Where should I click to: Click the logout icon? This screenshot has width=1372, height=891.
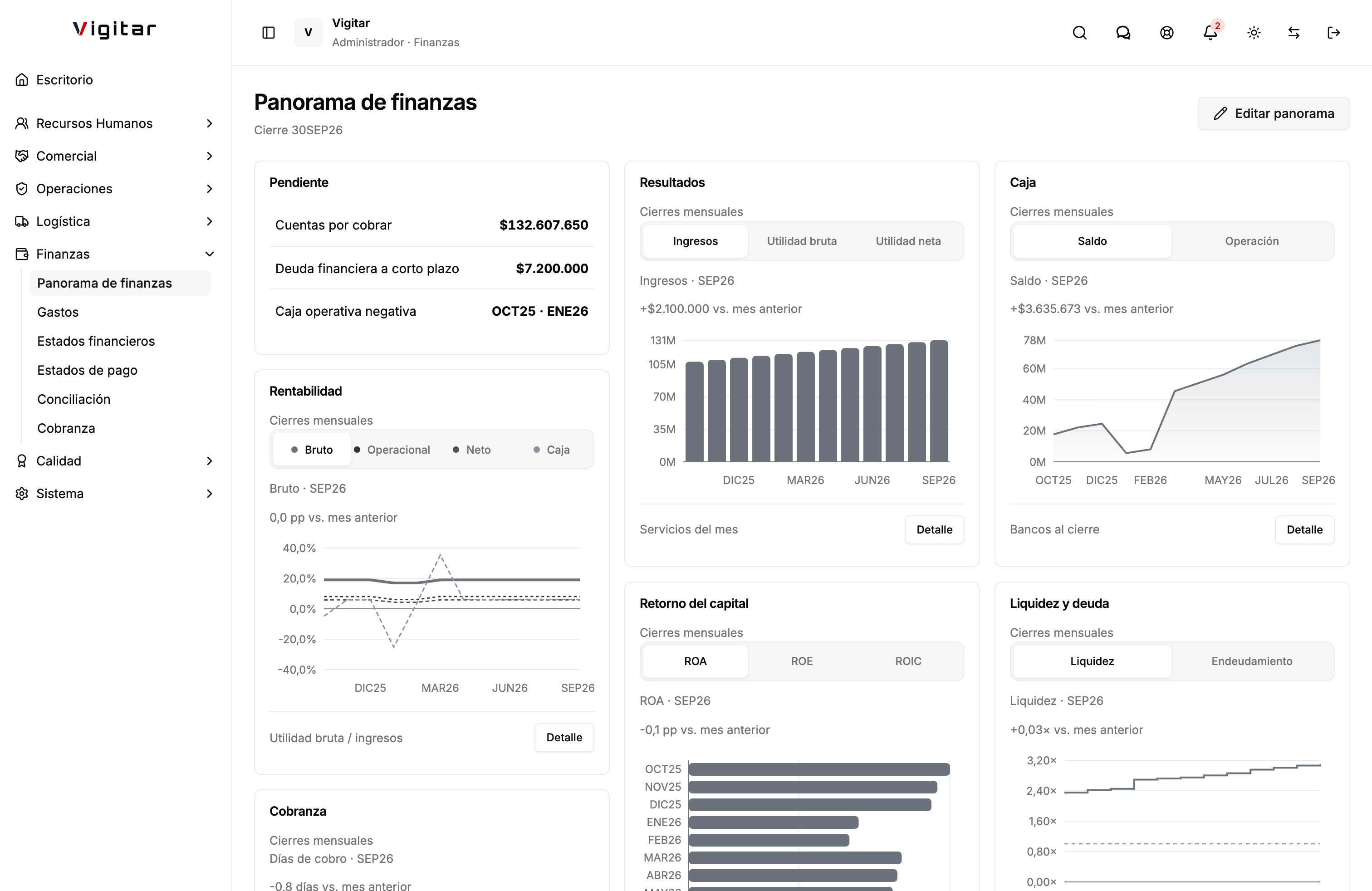[1333, 33]
